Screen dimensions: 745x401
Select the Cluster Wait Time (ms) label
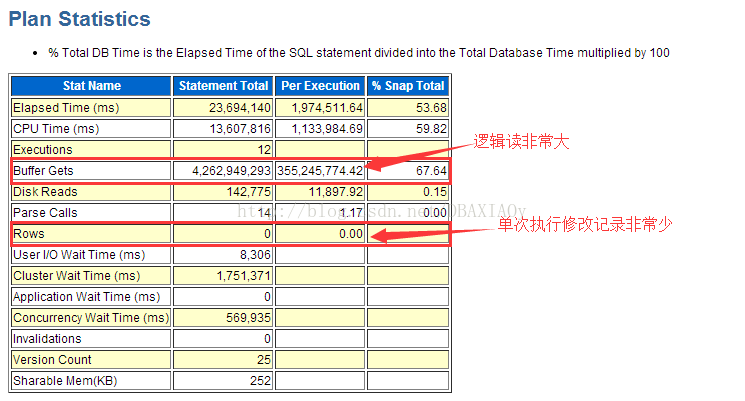coord(76,276)
